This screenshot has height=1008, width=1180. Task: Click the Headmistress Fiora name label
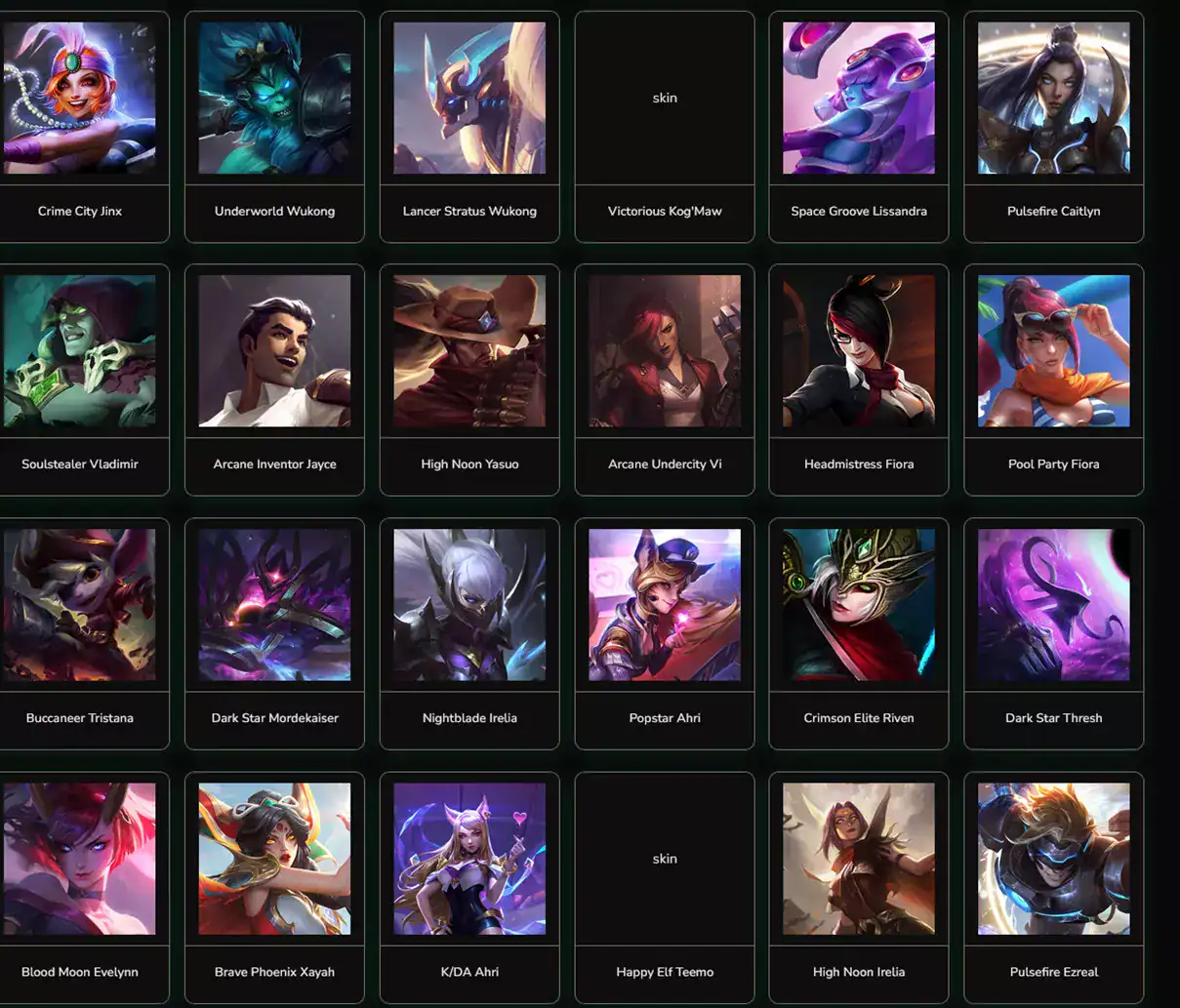859,464
